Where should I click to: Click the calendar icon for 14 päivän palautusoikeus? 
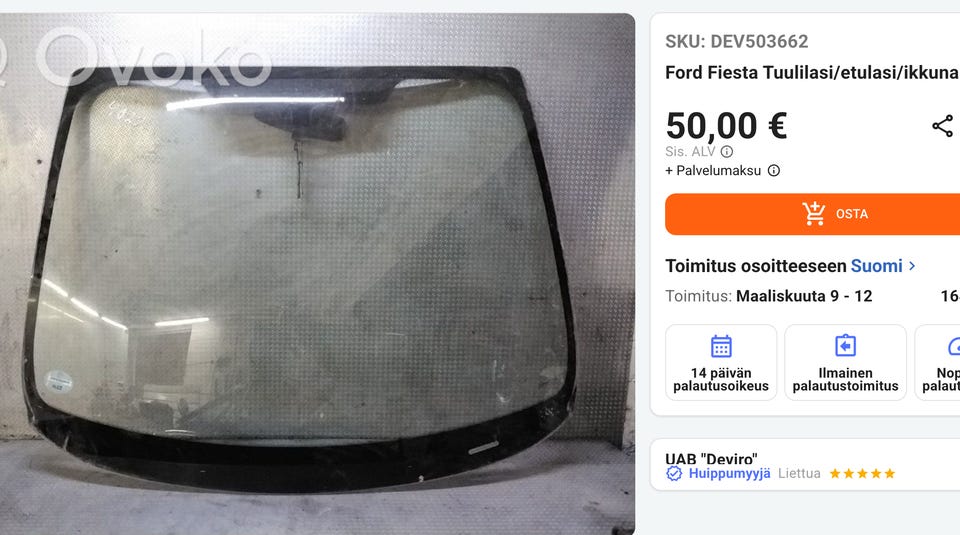pos(721,346)
